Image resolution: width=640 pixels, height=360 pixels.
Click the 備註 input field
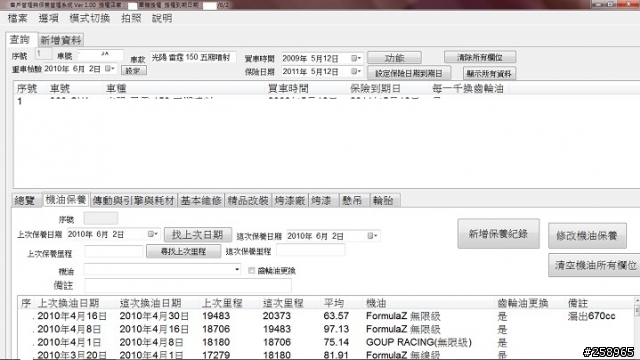pos(188,285)
